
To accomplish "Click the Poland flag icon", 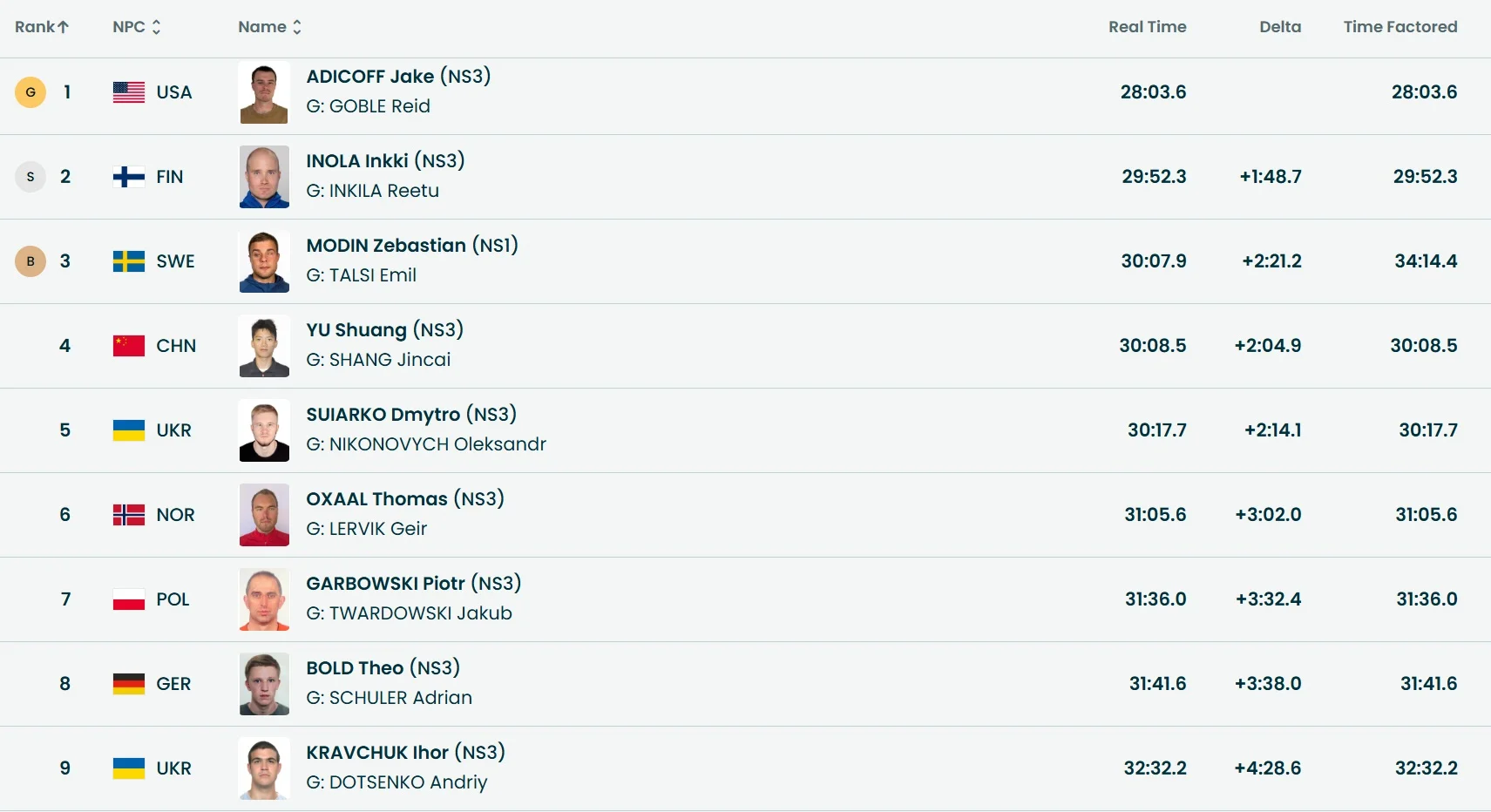I will tap(129, 599).
